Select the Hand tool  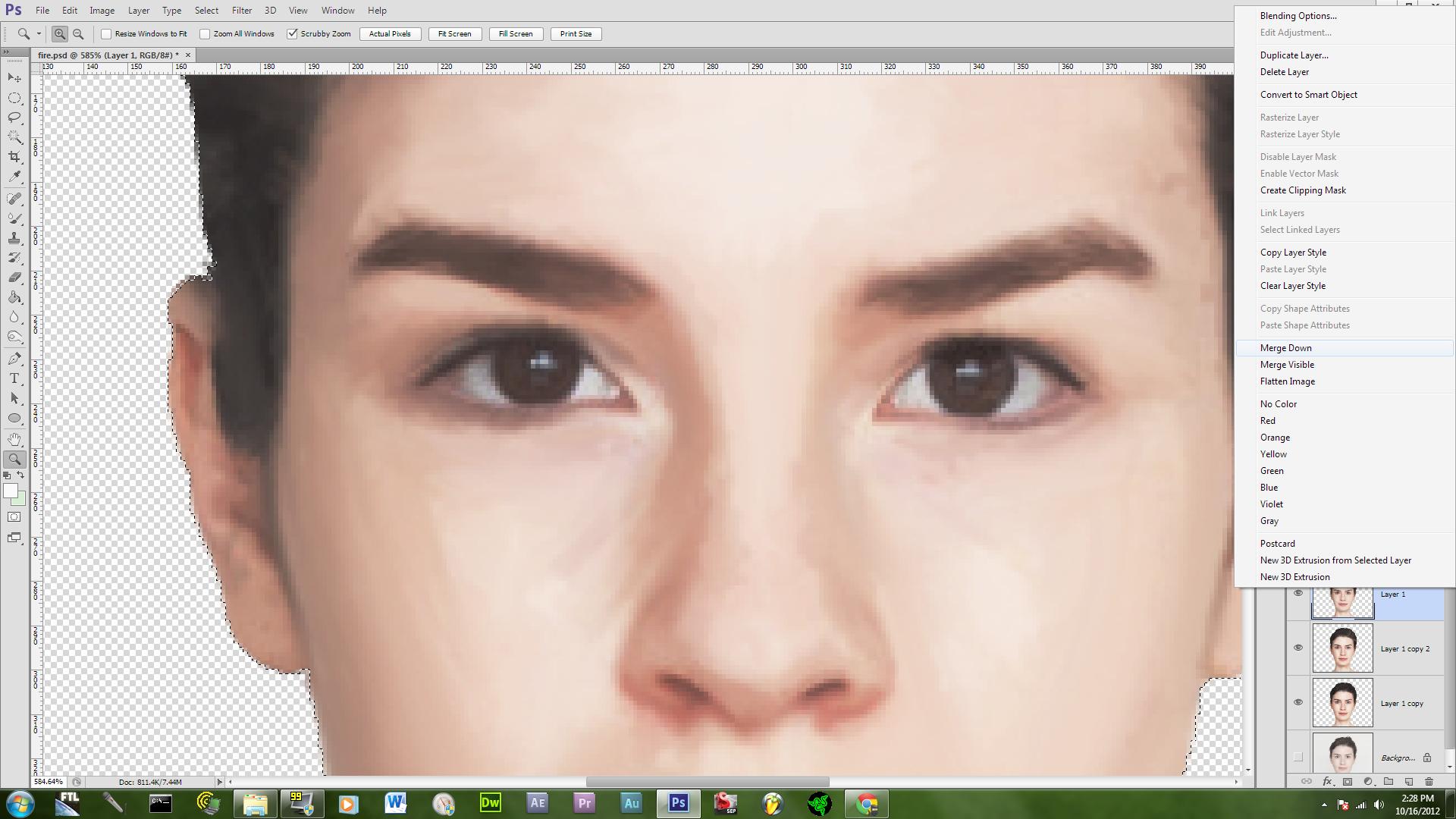click(x=14, y=440)
